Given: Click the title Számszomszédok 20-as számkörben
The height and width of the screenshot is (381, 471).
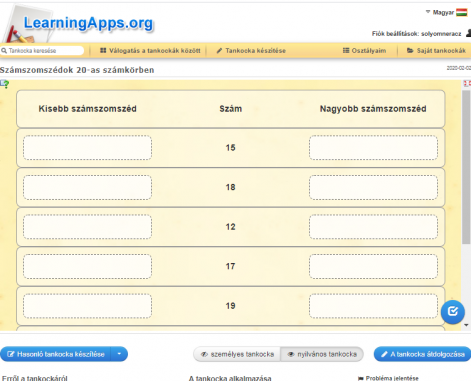Looking at the screenshot, I should pyautogui.click(x=77, y=70).
